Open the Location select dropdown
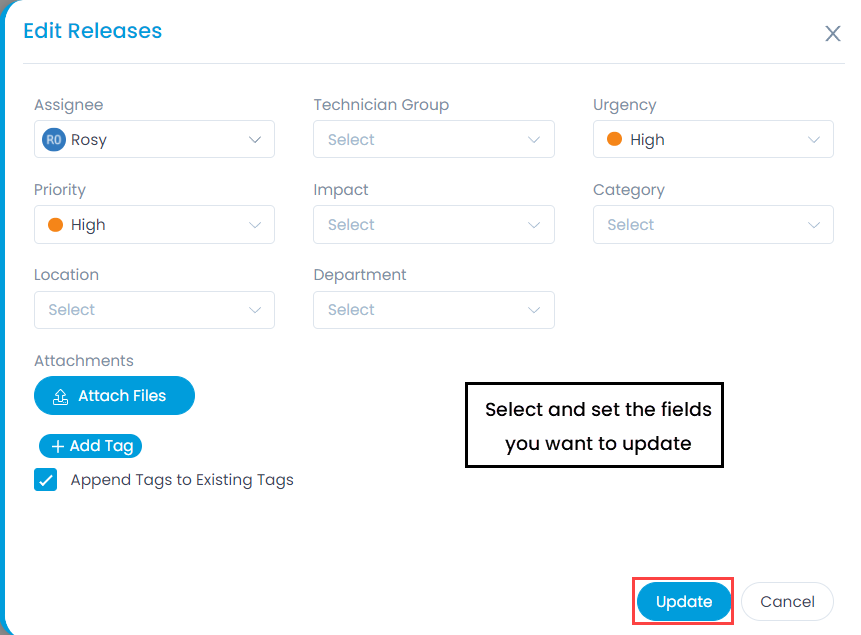 tap(154, 310)
